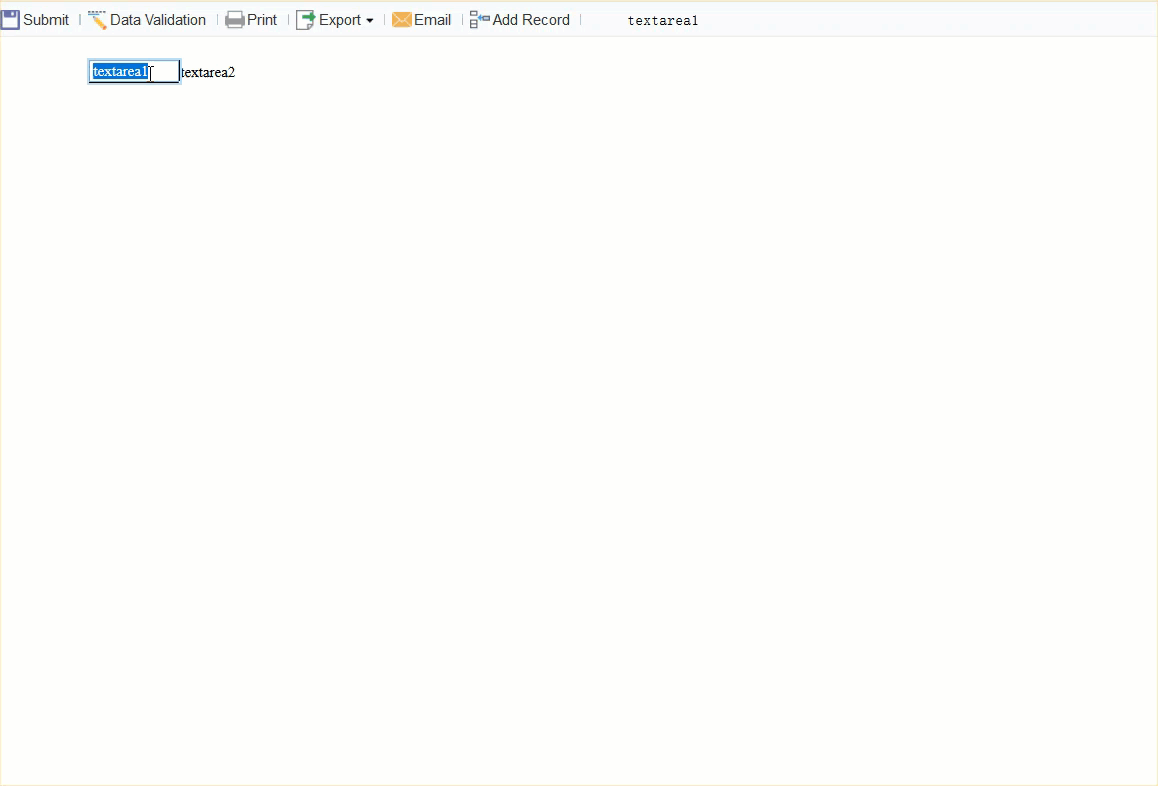Screen dimensions: 1158x786
Task: Select the Data Validation wand icon
Action: coord(97,18)
